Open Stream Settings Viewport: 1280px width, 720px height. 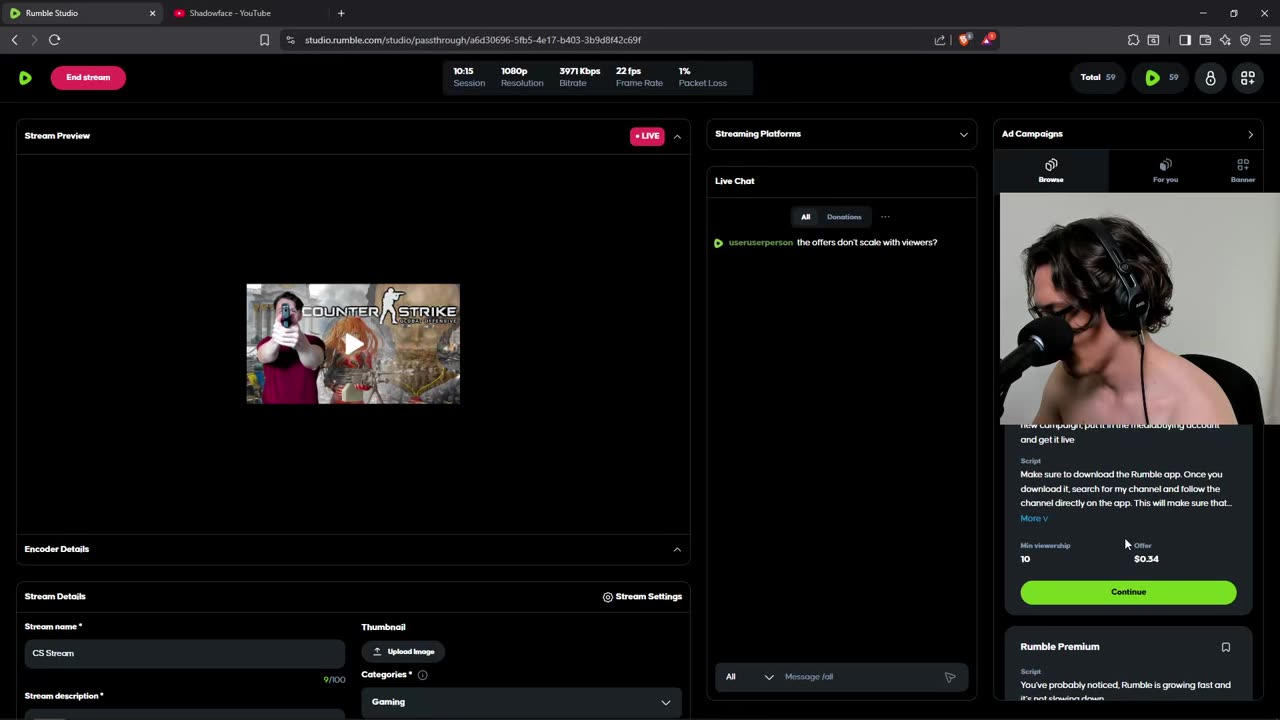pyautogui.click(x=642, y=596)
